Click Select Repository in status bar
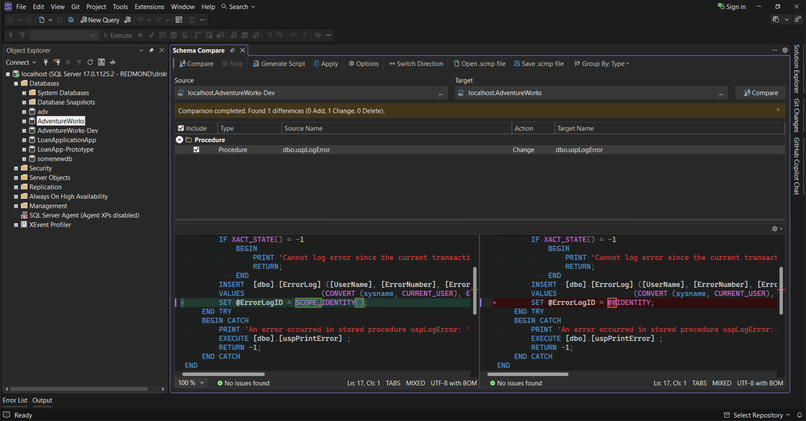This screenshot has height=421, width=806. (x=756, y=415)
